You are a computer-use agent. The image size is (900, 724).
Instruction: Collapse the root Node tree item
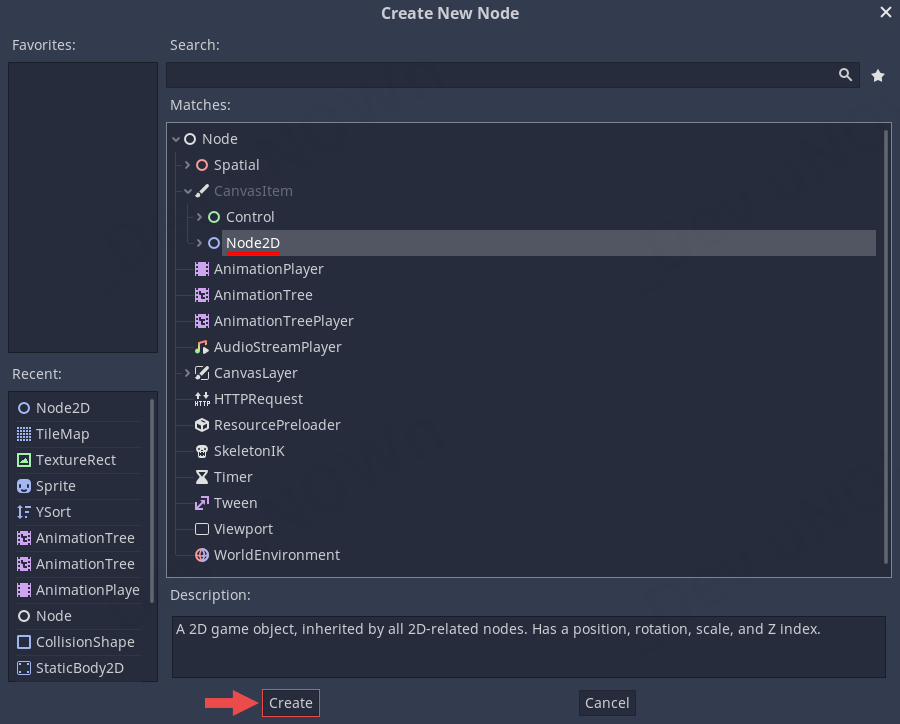point(176,140)
